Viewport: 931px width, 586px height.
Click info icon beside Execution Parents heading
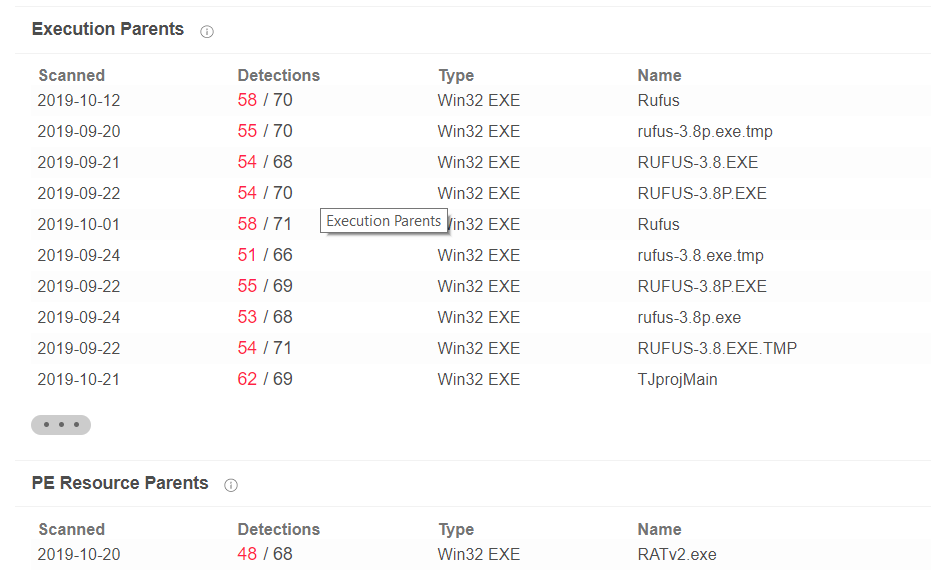(207, 31)
